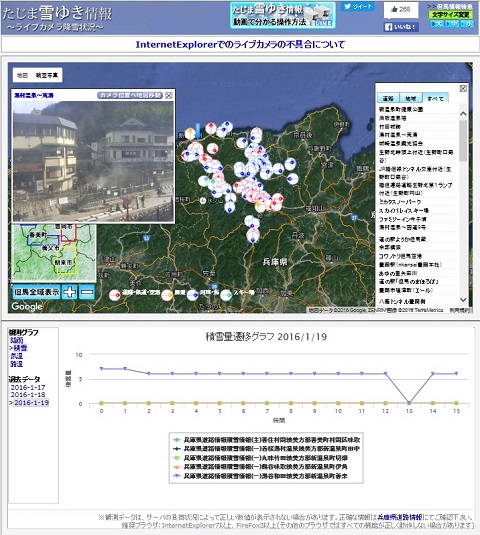Viewport: 480px width, 535px height.
Task: Click the camera list scrollbar thumb
Action: click(463, 140)
